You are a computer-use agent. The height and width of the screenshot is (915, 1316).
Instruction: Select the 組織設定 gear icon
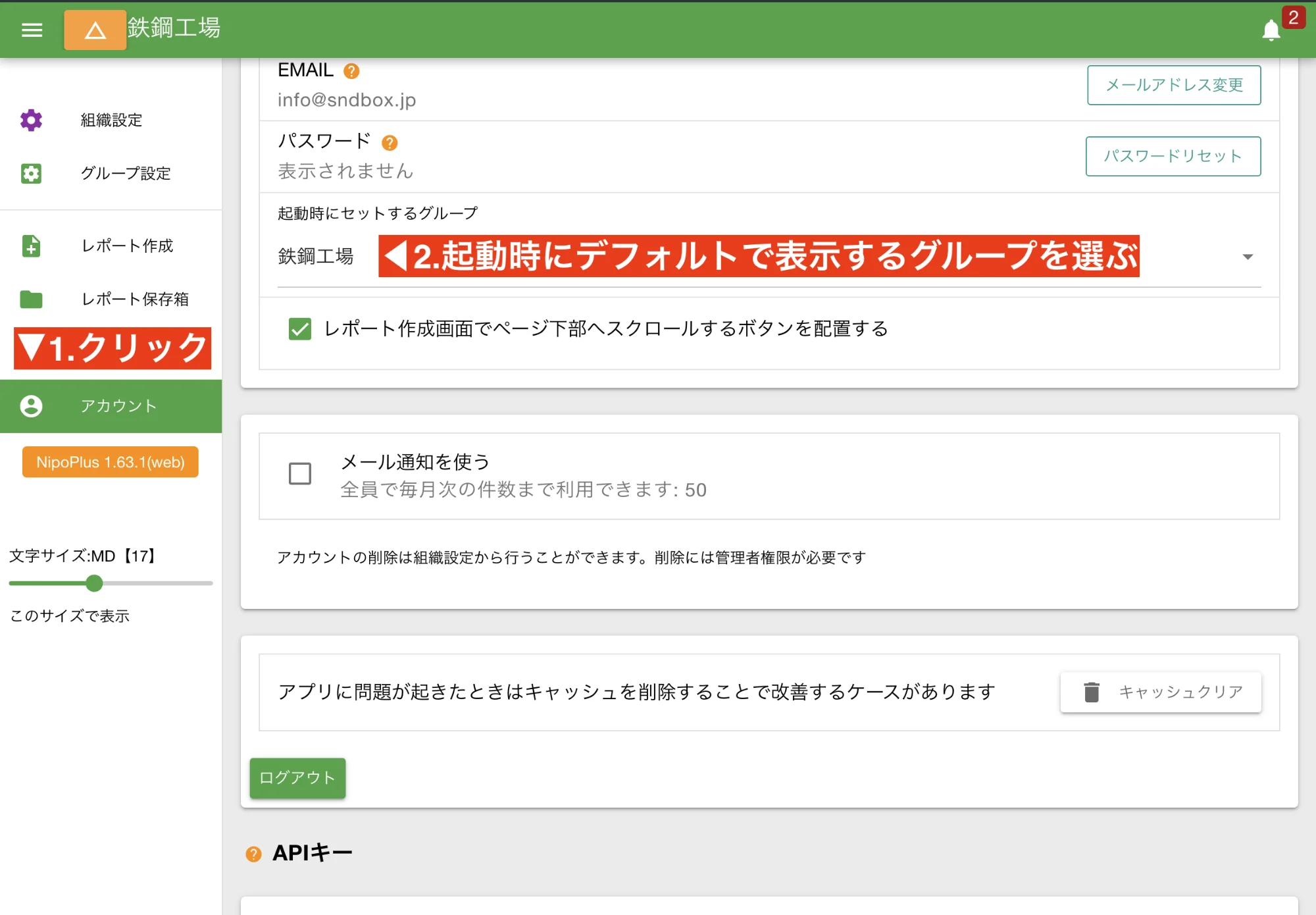pos(30,120)
